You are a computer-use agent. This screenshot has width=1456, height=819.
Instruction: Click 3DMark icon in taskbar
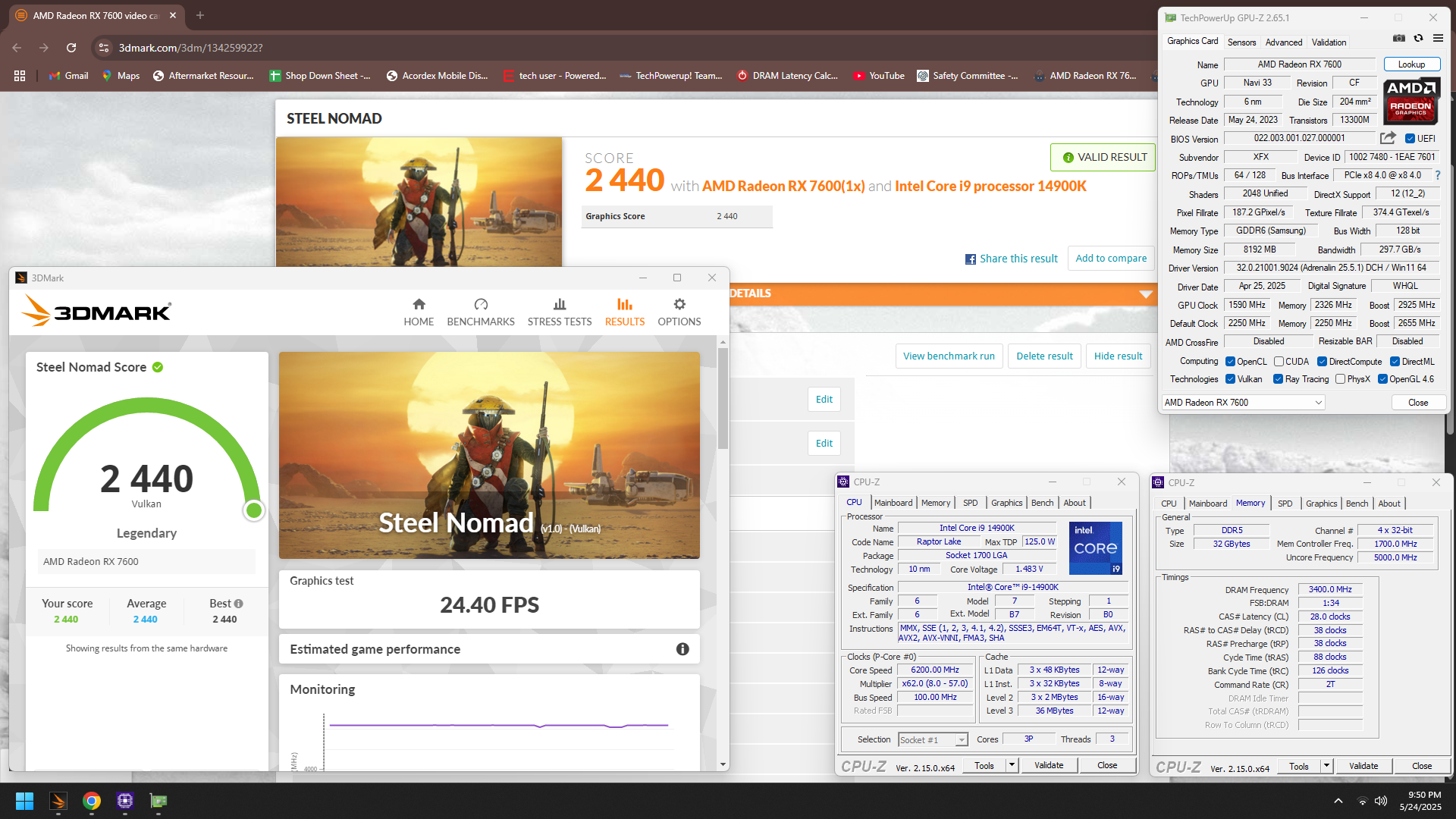click(x=58, y=801)
